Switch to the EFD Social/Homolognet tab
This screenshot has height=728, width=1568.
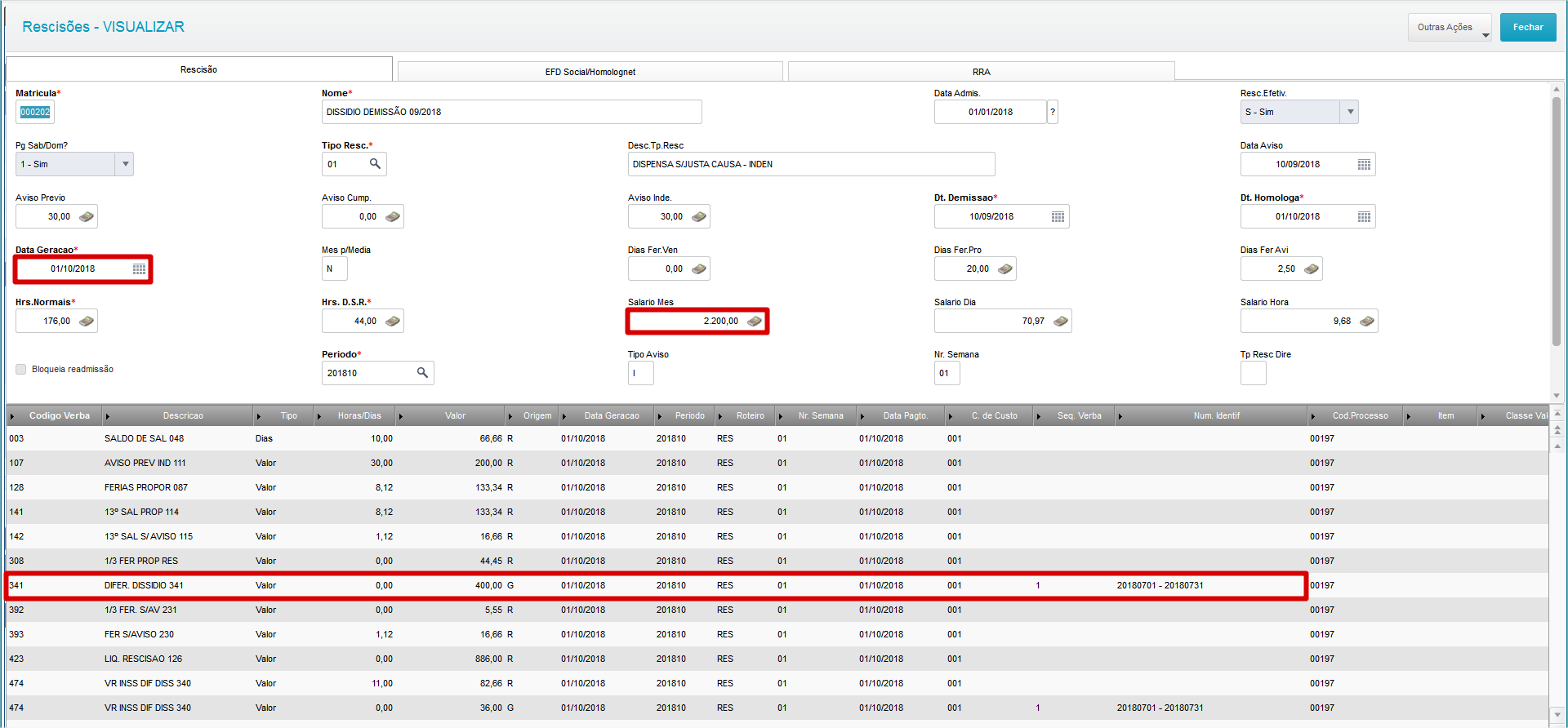click(x=590, y=72)
